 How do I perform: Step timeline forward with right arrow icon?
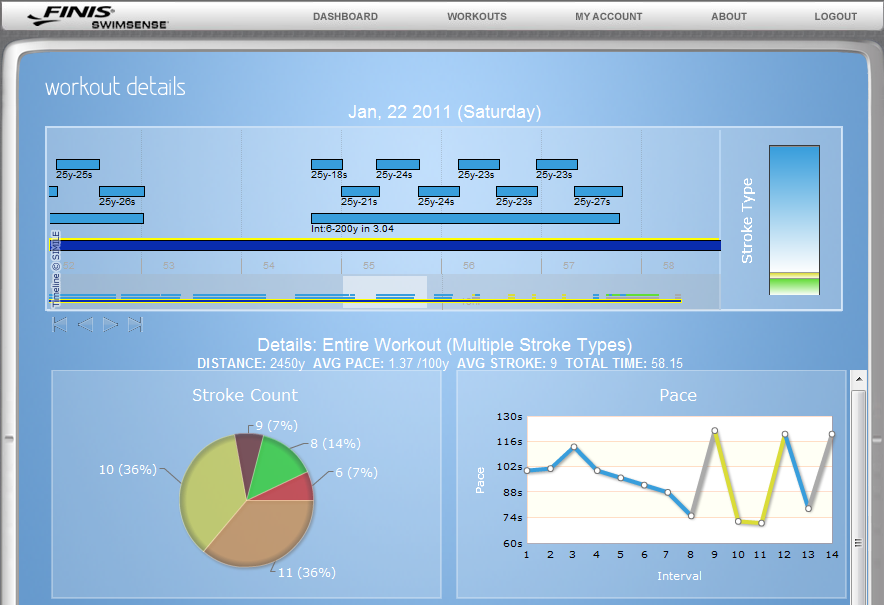point(110,325)
